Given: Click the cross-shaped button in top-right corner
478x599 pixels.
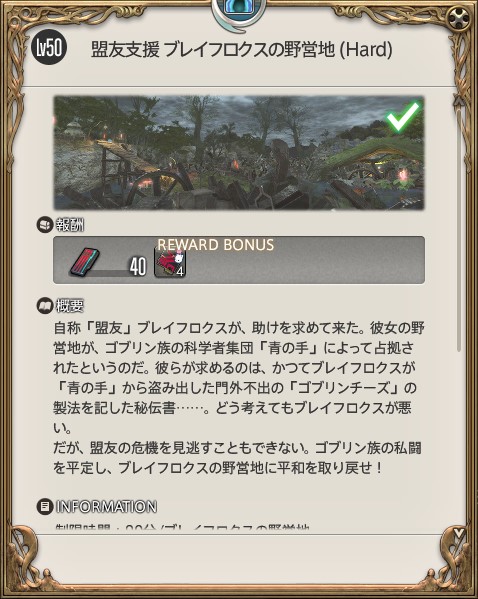Looking at the screenshot, I should click(456, 18).
